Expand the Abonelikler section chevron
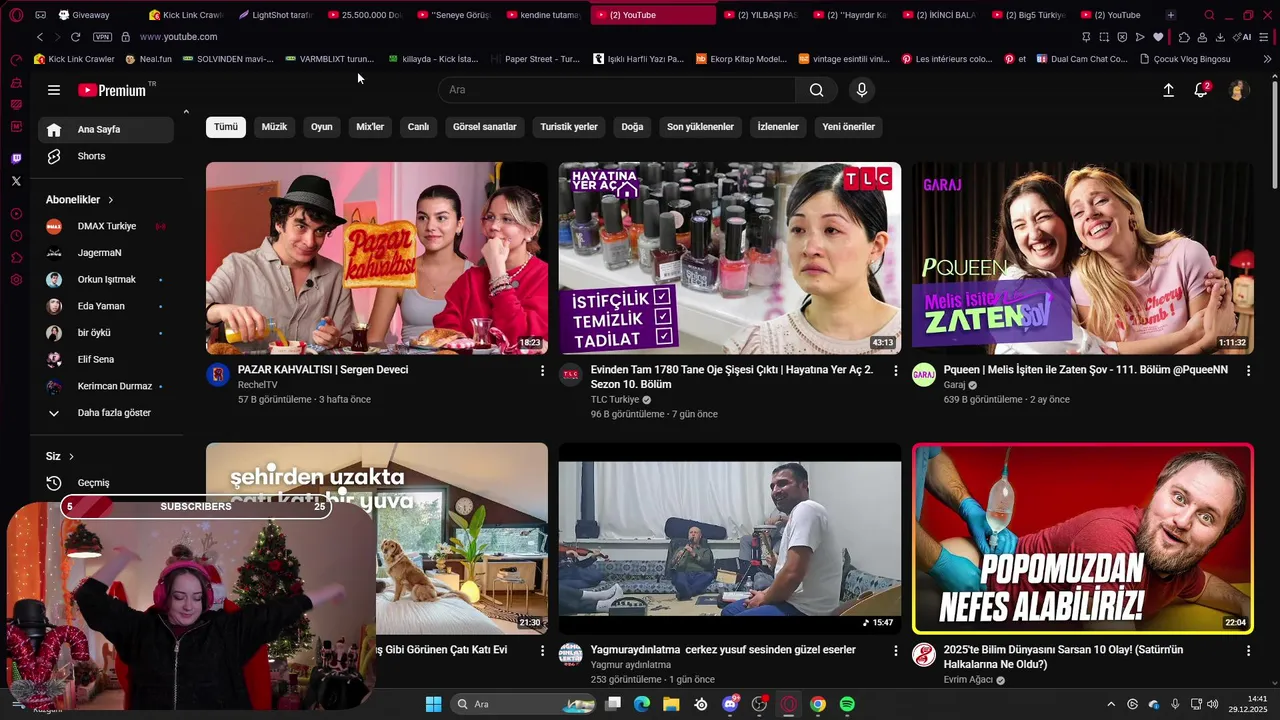 (110, 200)
